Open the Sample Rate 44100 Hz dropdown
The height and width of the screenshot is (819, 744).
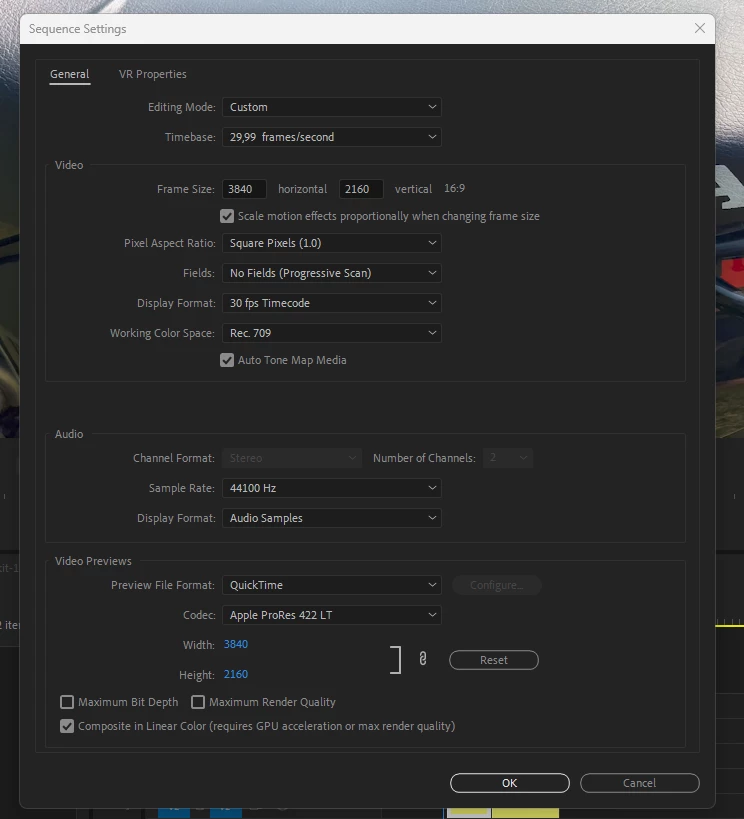coord(332,488)
